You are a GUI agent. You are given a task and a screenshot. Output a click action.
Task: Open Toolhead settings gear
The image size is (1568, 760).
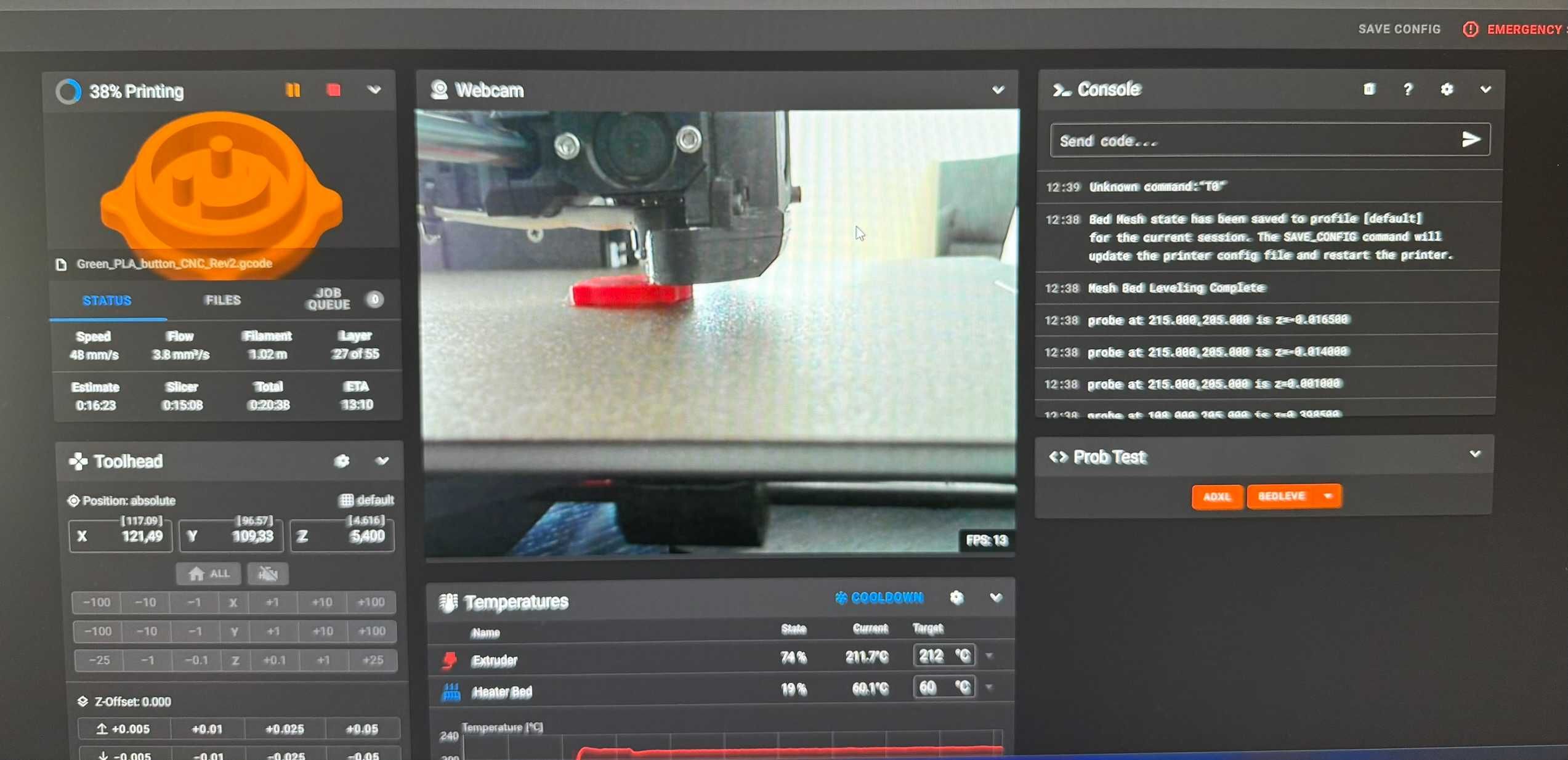click(342, 461)
